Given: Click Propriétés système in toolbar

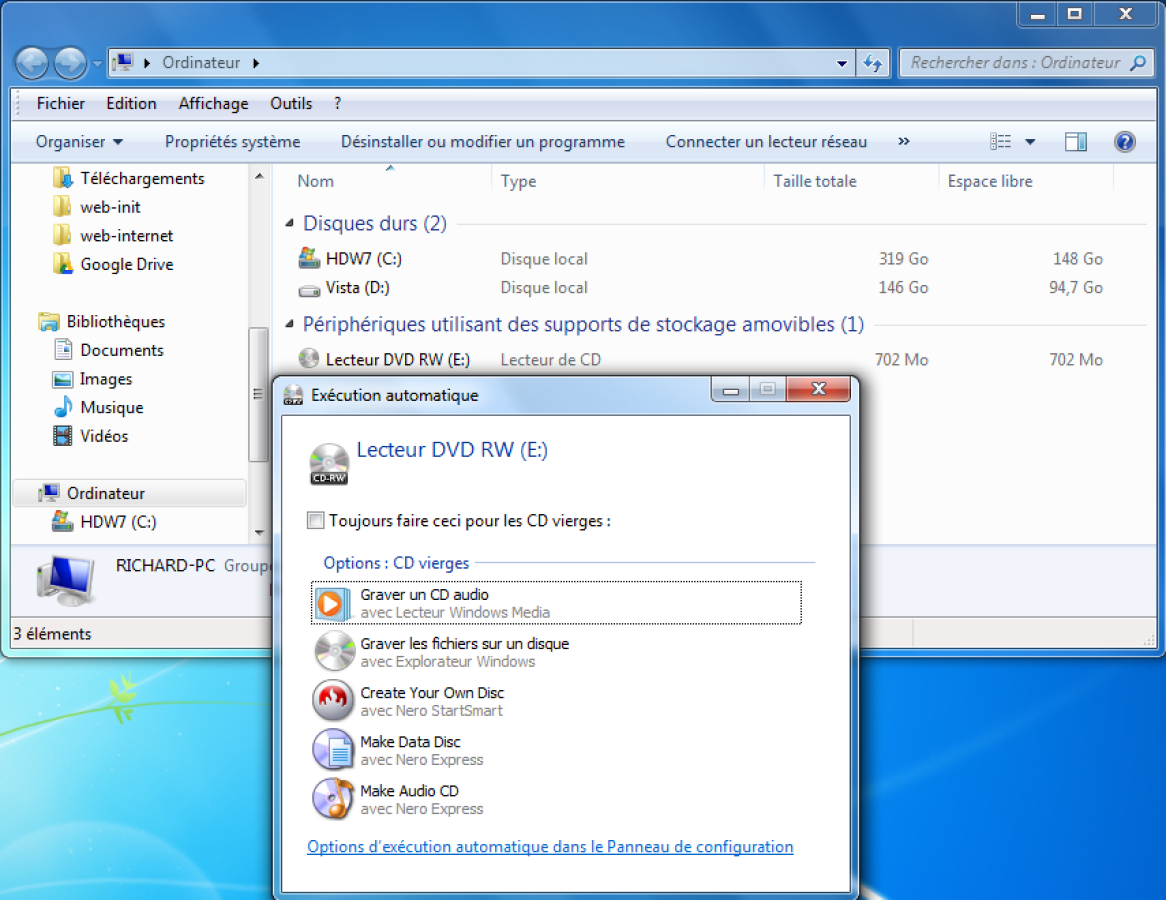Looking at the screenshot, I should [x=232, y=141].
